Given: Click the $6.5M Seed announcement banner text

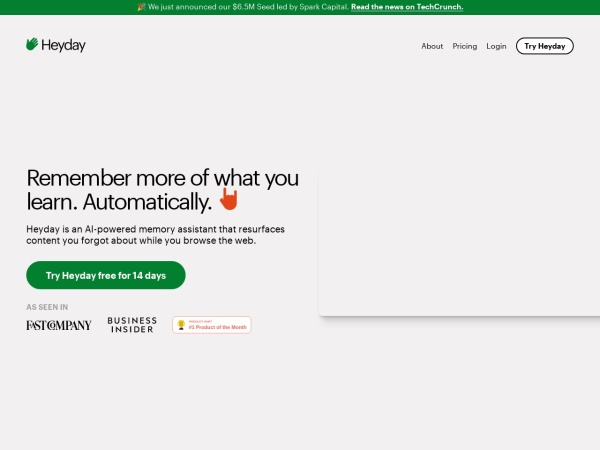Looking at the screenshot, I should pos(247,7).
